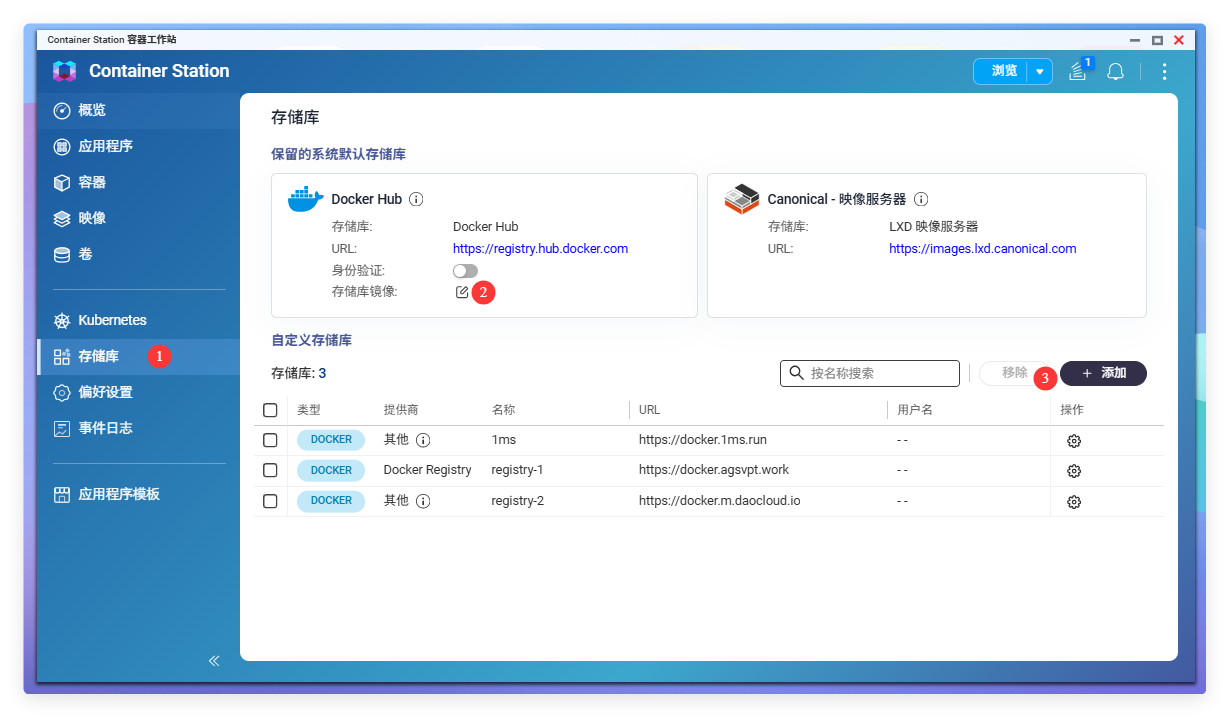Collapse the sidebar with double chevron
Viewport: 1229px width, 717px height.
[x=214, y=661]
